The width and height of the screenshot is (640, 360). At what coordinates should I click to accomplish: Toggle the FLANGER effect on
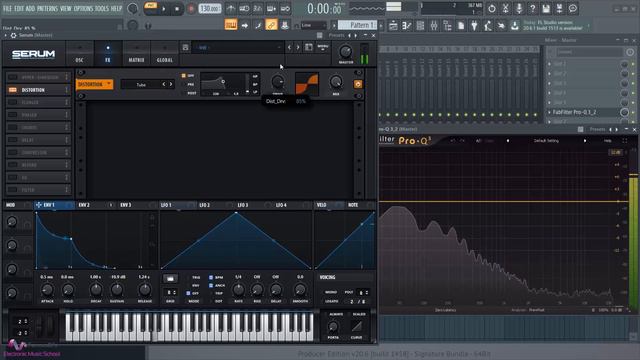tap(13, 102)
